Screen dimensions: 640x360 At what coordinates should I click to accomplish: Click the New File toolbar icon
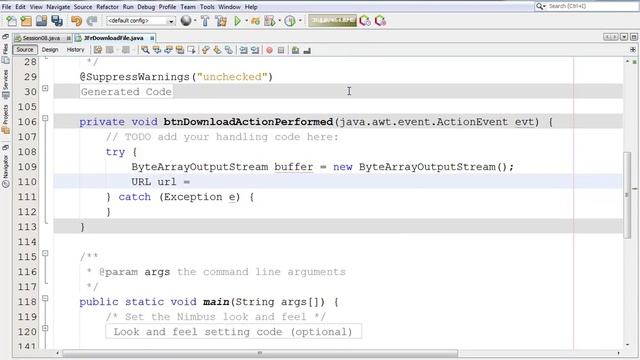coord(11,21)
